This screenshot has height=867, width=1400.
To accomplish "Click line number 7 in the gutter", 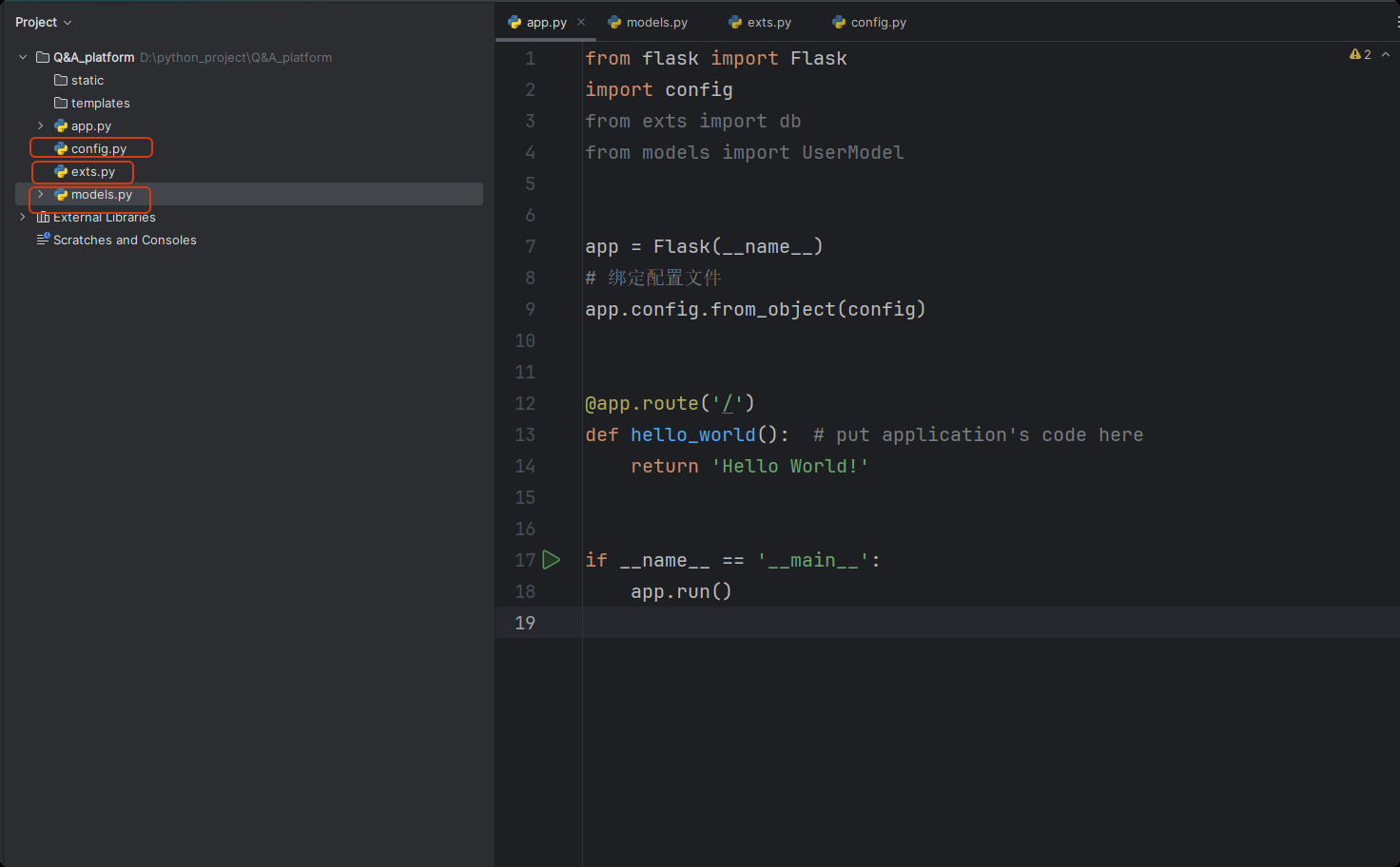I will click(530, 246).
